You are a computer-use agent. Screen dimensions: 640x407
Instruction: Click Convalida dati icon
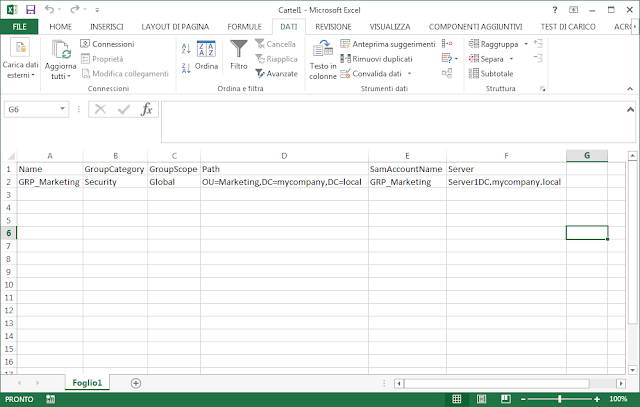click(x=345, y=73)
